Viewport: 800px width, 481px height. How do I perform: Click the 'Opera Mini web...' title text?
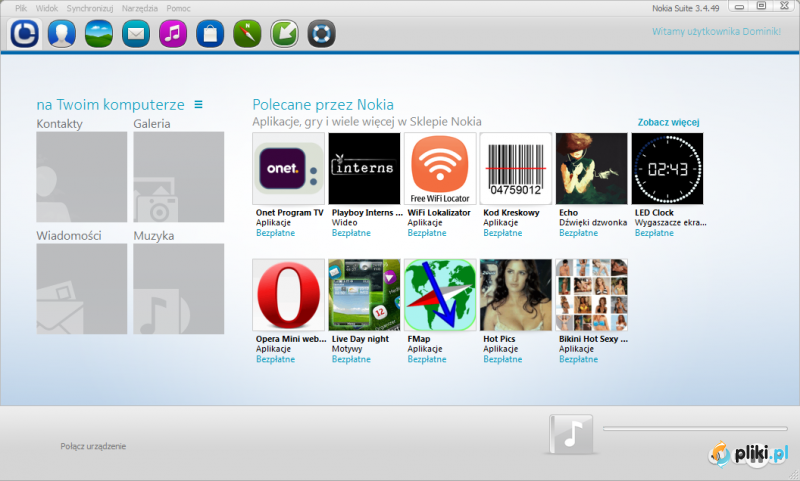pyautogui.click(x=291, y=339)
